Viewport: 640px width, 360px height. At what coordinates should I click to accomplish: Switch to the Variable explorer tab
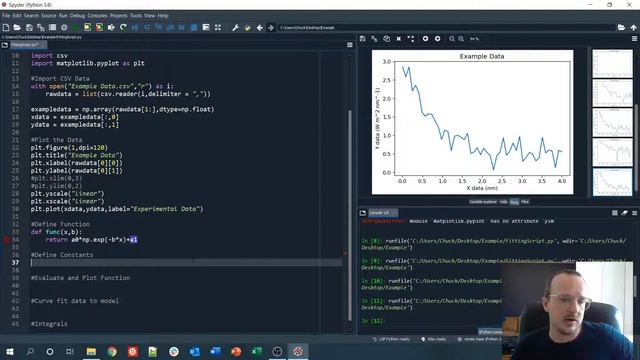tap(483, 202)
